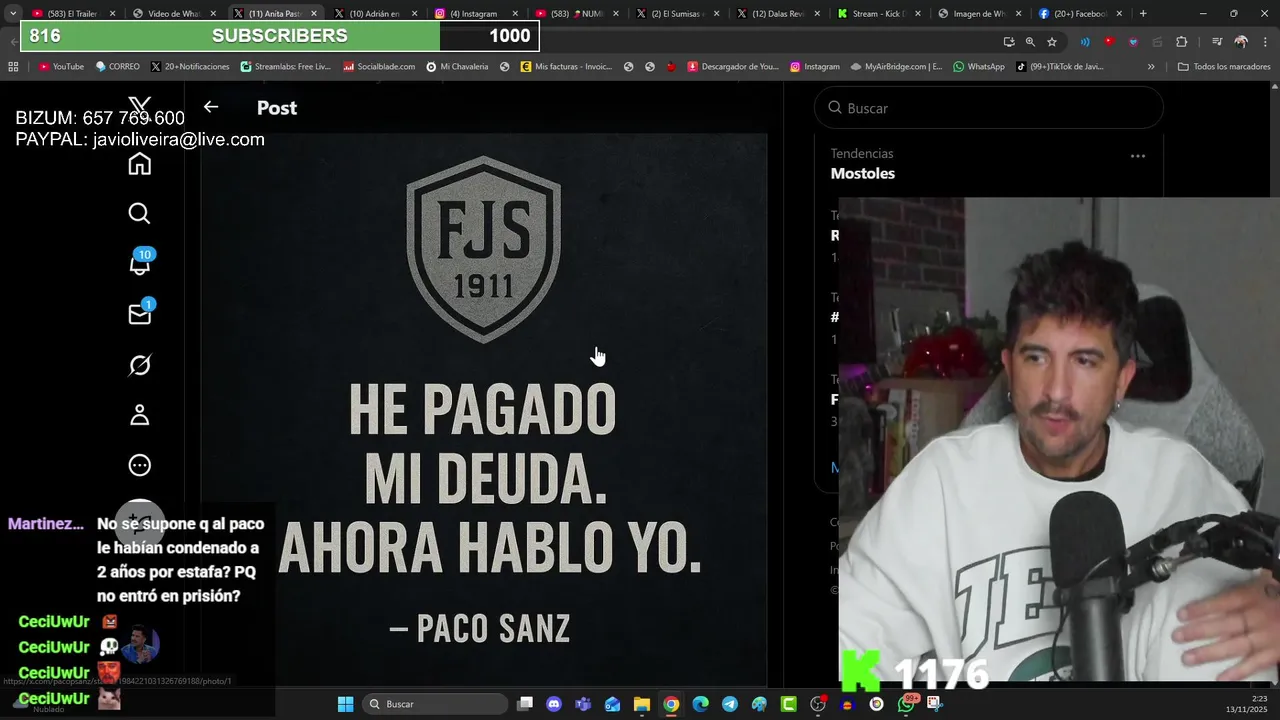The width and height of the screenshot is (1280, 720).
Task: Open Outlook from the taskbar
Action: point(612,704)
